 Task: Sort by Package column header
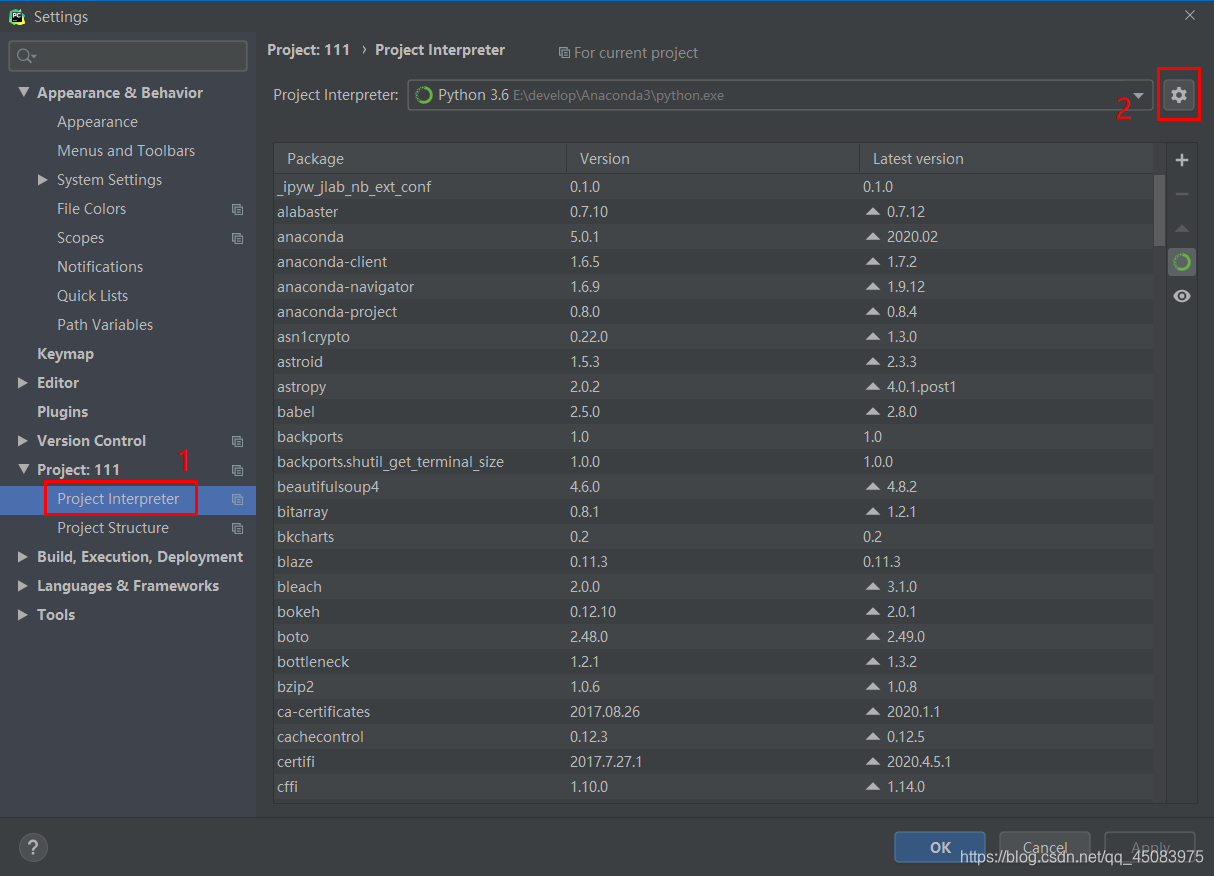tap(420, 158)
